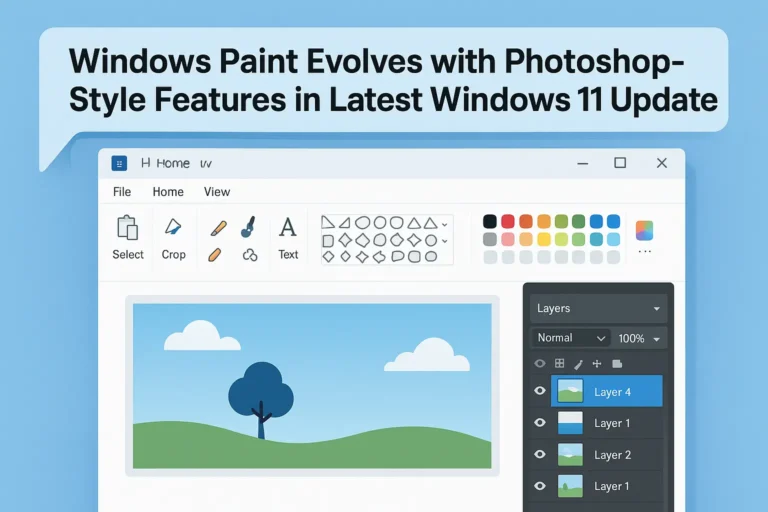Choose the peach light-orange swatch
This screenshot has width=768, height=512.
[x=526, y=239]
